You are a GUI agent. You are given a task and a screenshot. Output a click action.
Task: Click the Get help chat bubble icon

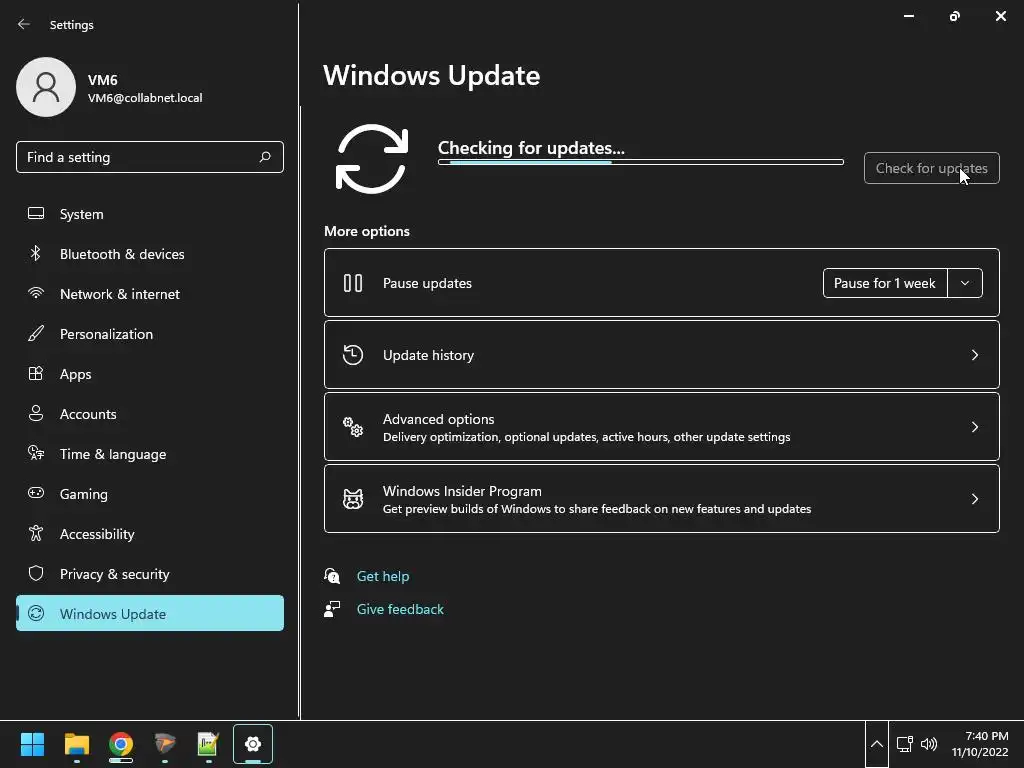(x=332, y=576)
